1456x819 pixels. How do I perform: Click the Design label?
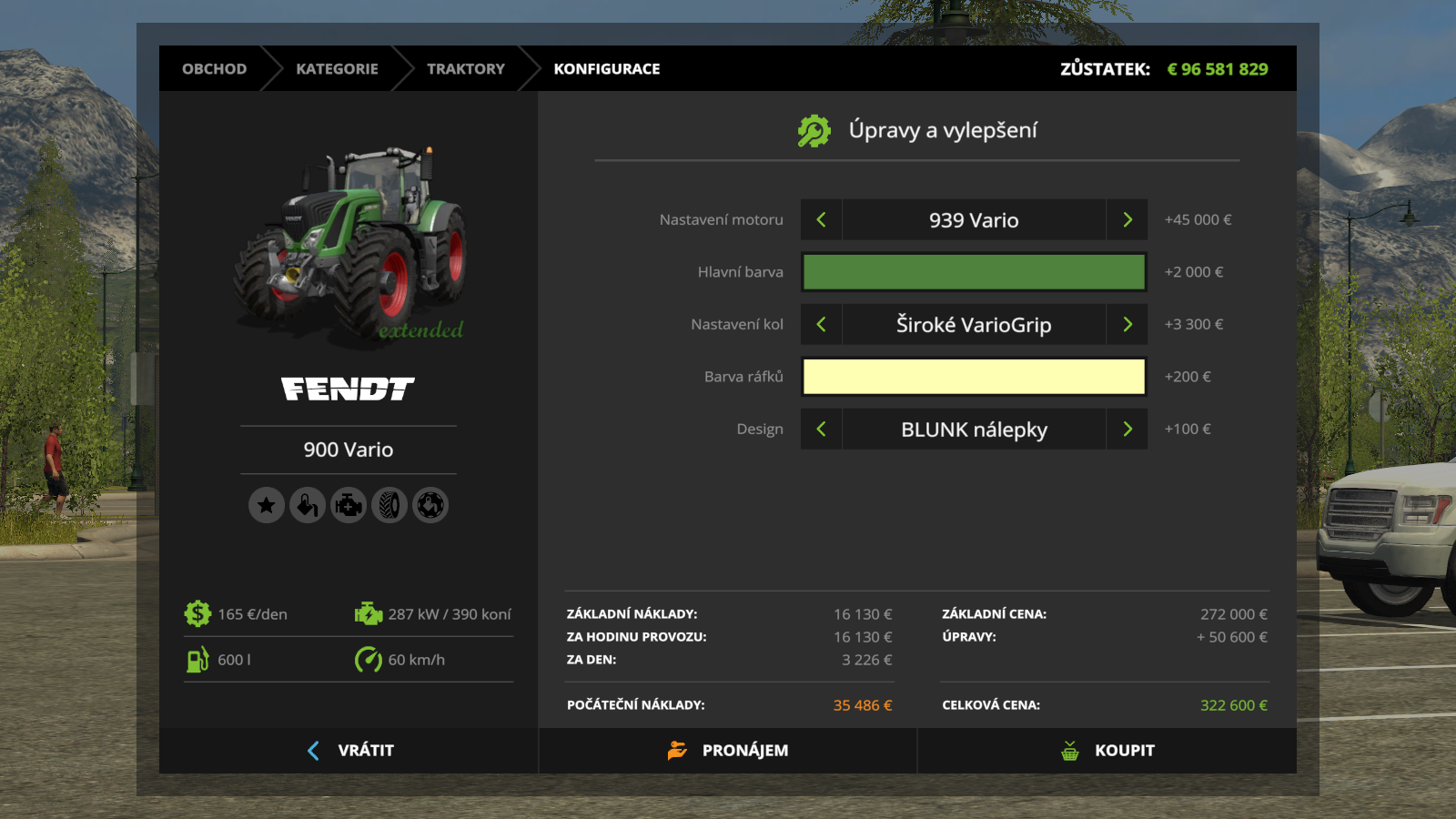[760, 430]
